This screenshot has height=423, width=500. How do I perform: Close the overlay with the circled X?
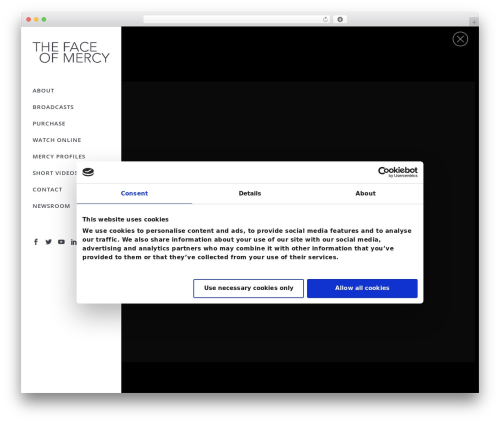tap(460, 39)
